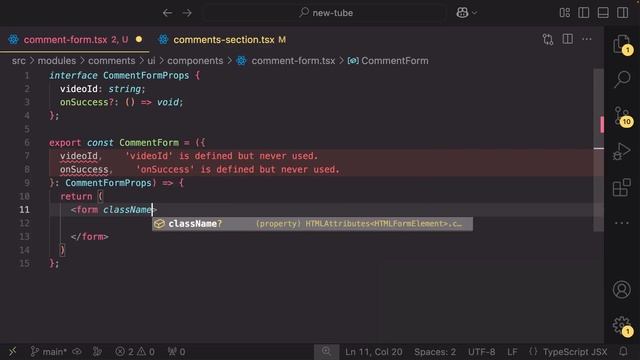Click the CommentFormProps interface name
The width and height of the screenshot is (640, 360).
(x=146, y=76)
